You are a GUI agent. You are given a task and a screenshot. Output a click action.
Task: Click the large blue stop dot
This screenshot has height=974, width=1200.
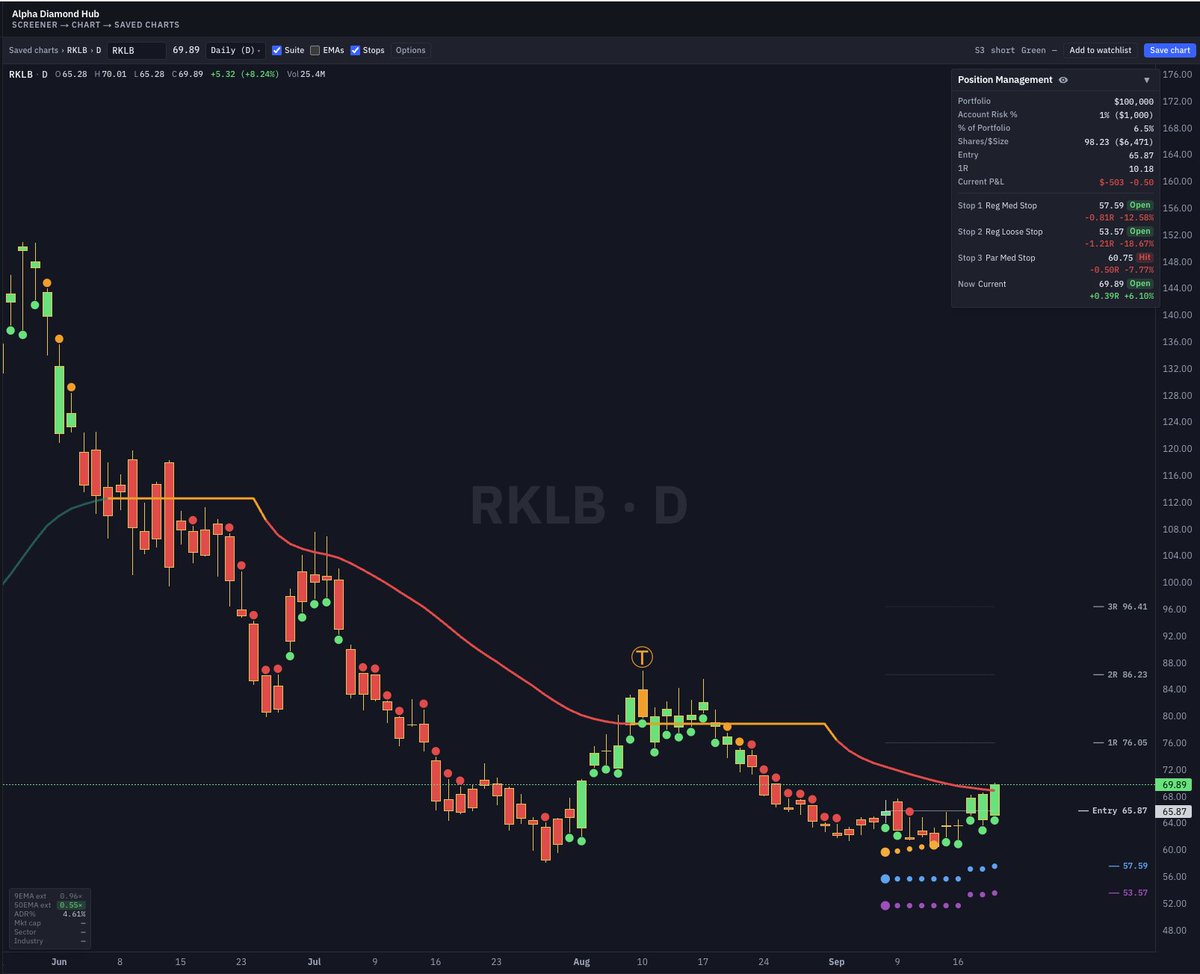(x=885, y=879)
